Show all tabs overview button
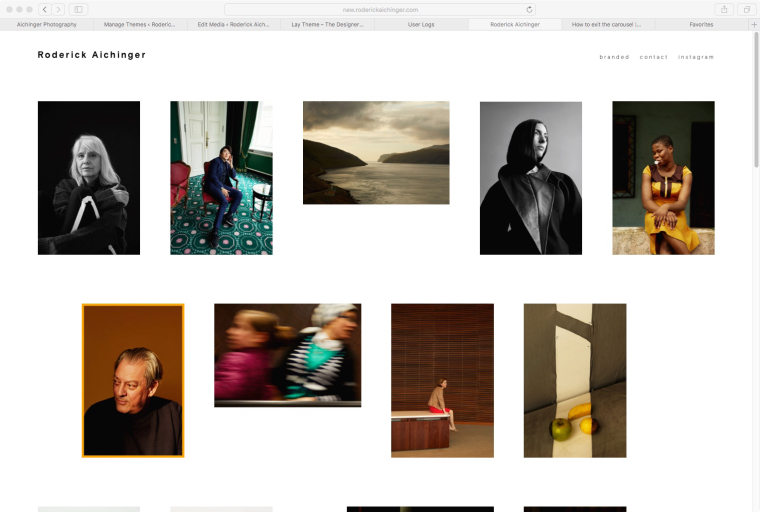The width and height of the screenshot is (760, 512). click(x=746, y=9)
